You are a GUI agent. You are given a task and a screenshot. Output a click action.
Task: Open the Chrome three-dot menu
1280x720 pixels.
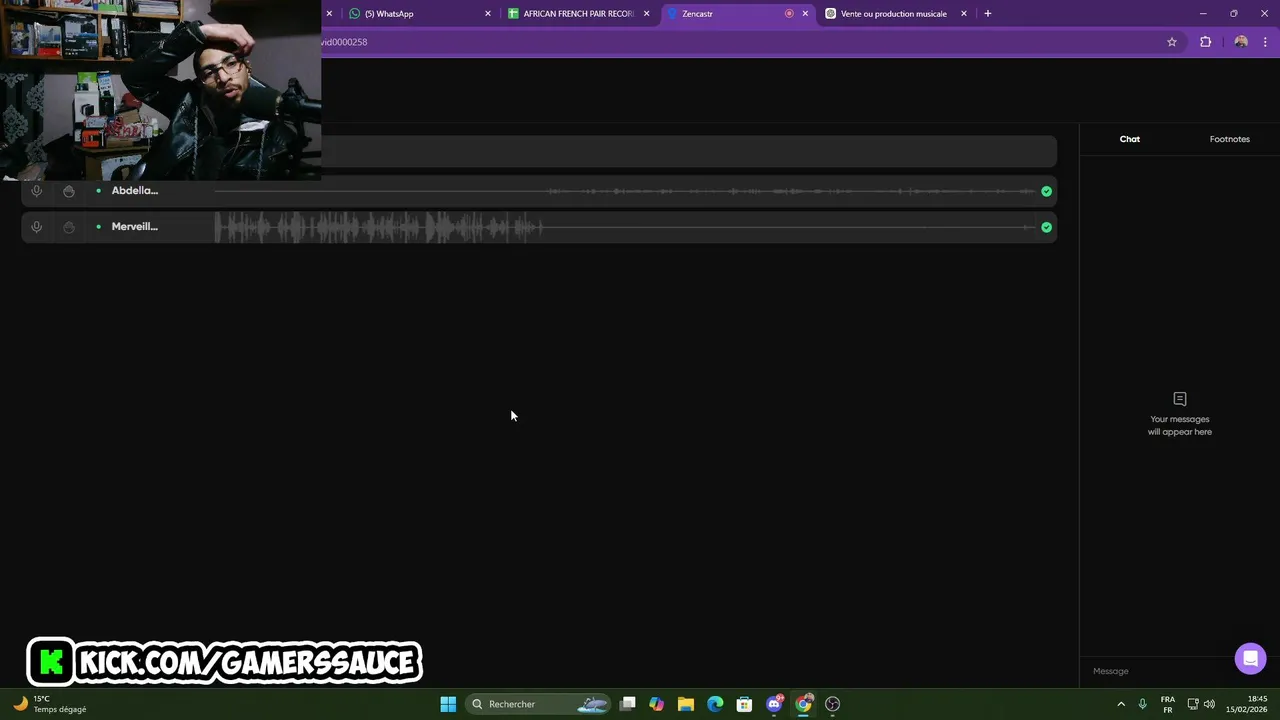pos(1265,42)
